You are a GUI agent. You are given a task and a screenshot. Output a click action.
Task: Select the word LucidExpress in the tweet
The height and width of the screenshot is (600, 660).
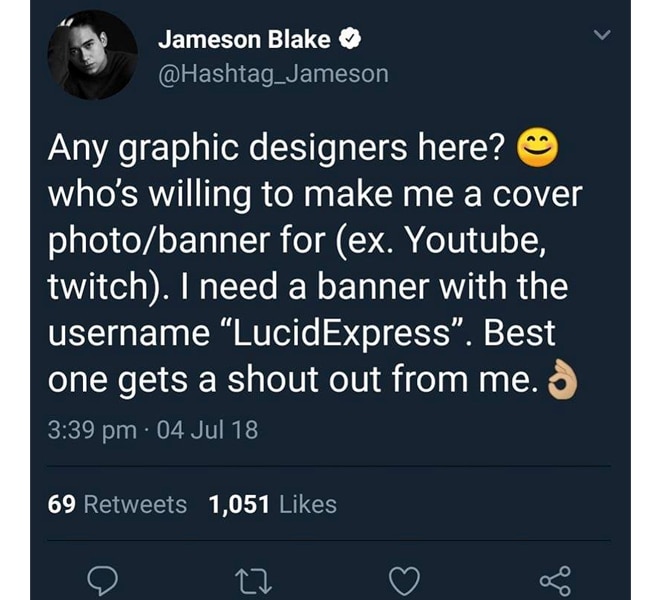tap(342, 333)
